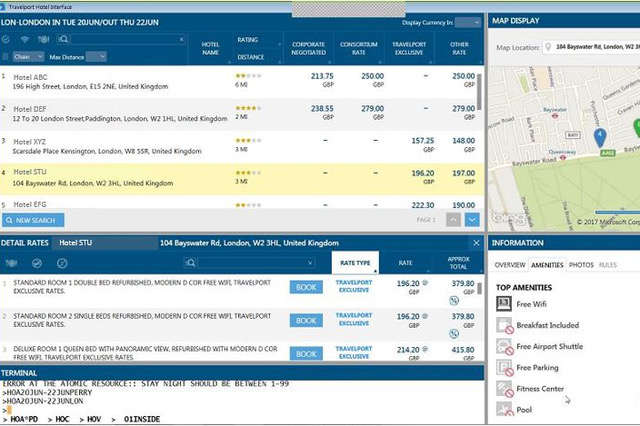
Task: Click the hotel search magnifier icon
Action: 63,39
